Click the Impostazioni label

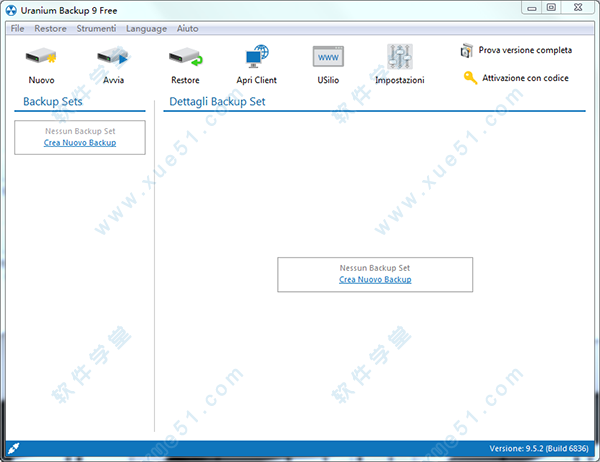point(399,80)
